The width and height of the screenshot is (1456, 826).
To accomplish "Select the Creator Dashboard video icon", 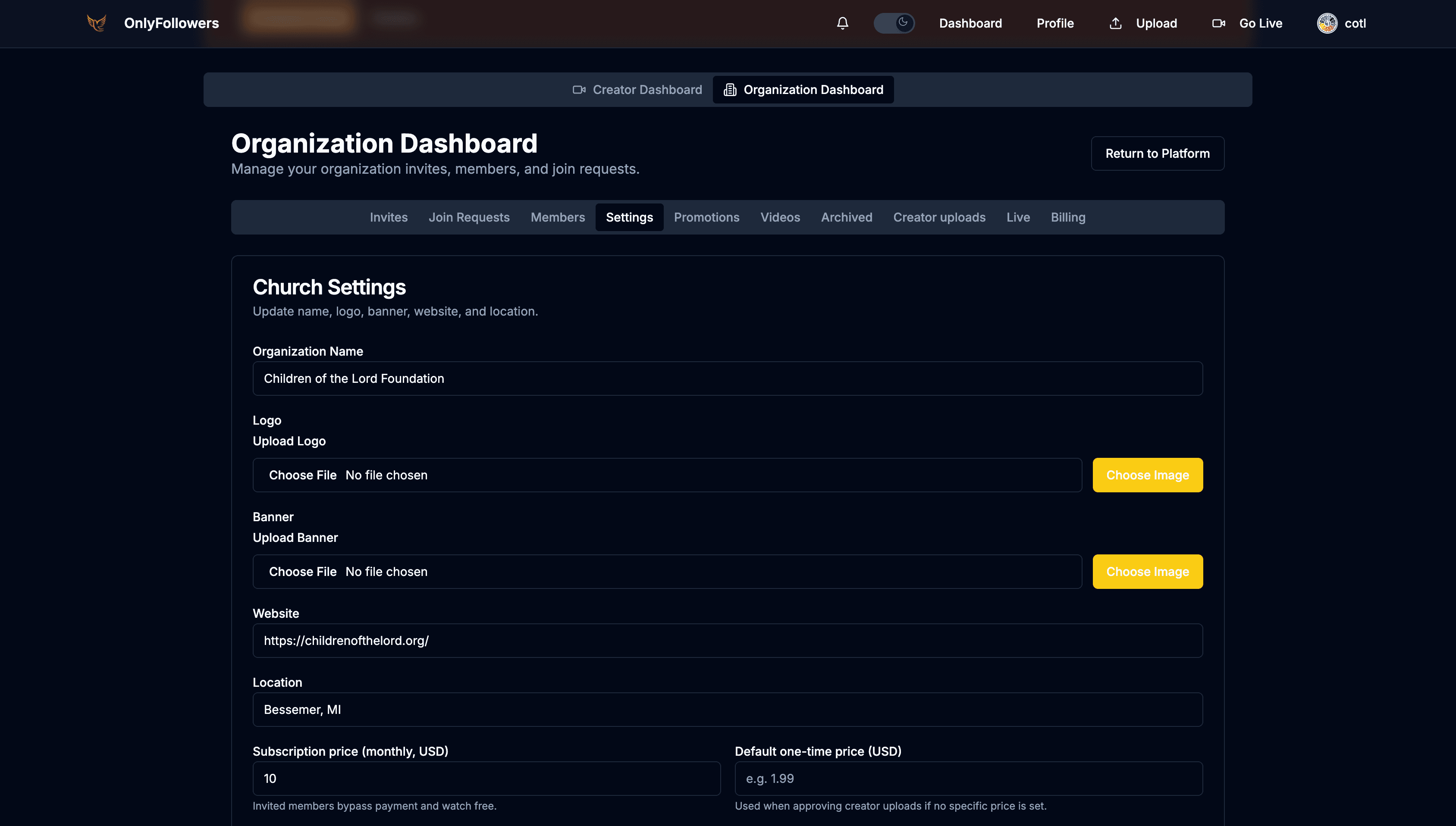I will coord(579,89).
